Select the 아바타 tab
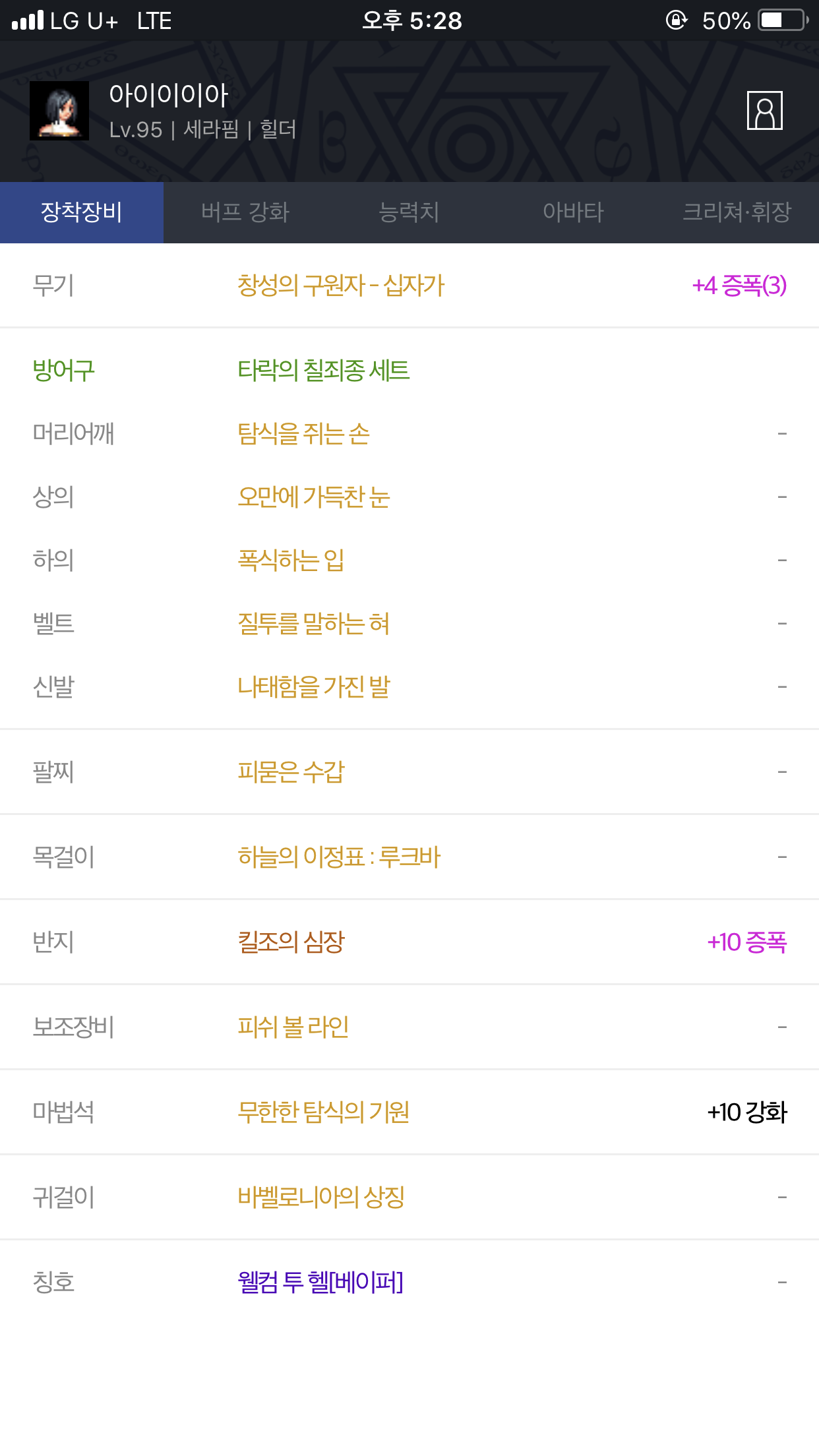This screenshot has width=819, height=1456. point(573,212)
